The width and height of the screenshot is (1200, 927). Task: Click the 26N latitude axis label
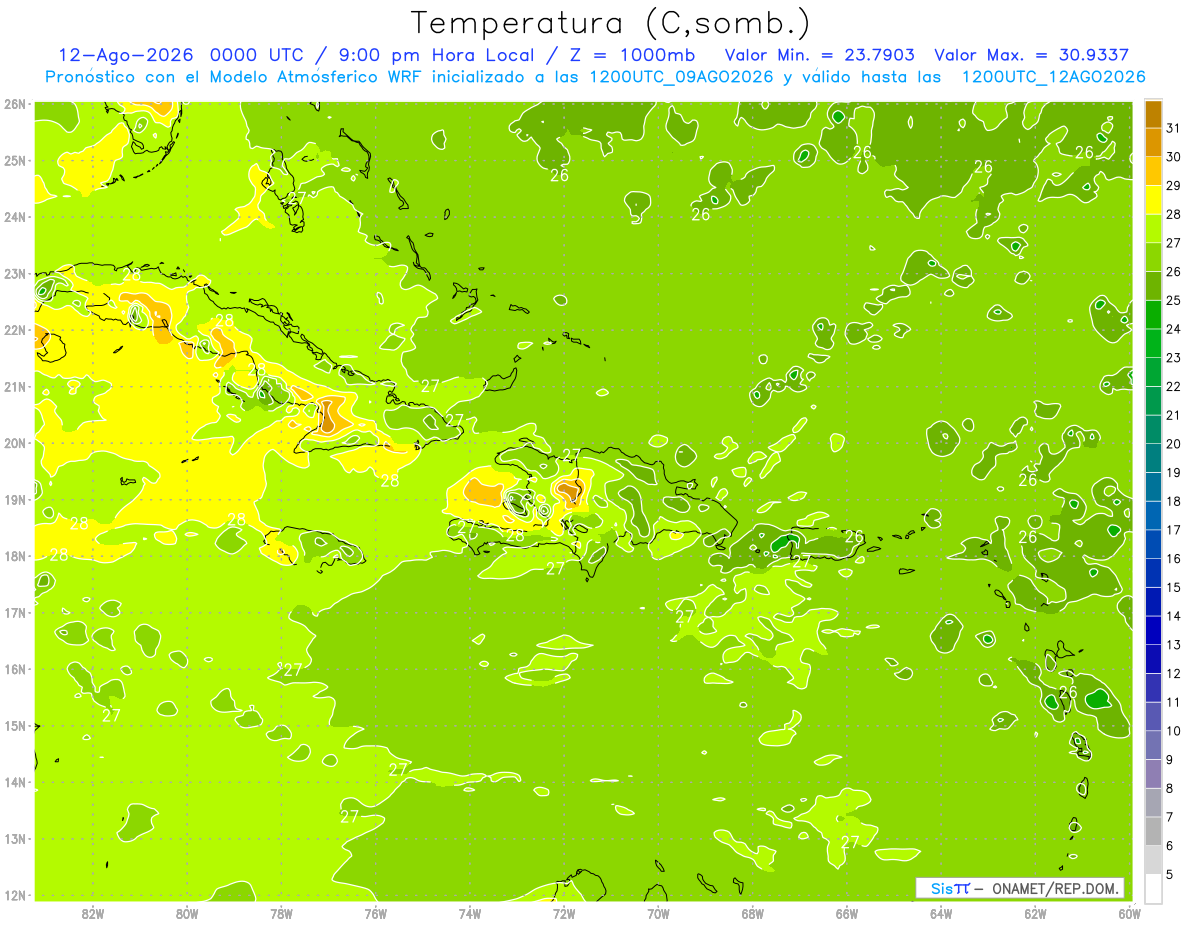15,104
